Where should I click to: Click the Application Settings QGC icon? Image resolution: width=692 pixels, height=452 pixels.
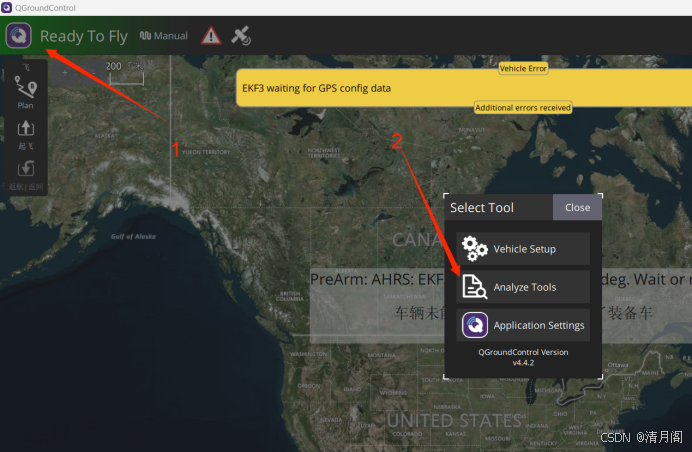(475, 325)
